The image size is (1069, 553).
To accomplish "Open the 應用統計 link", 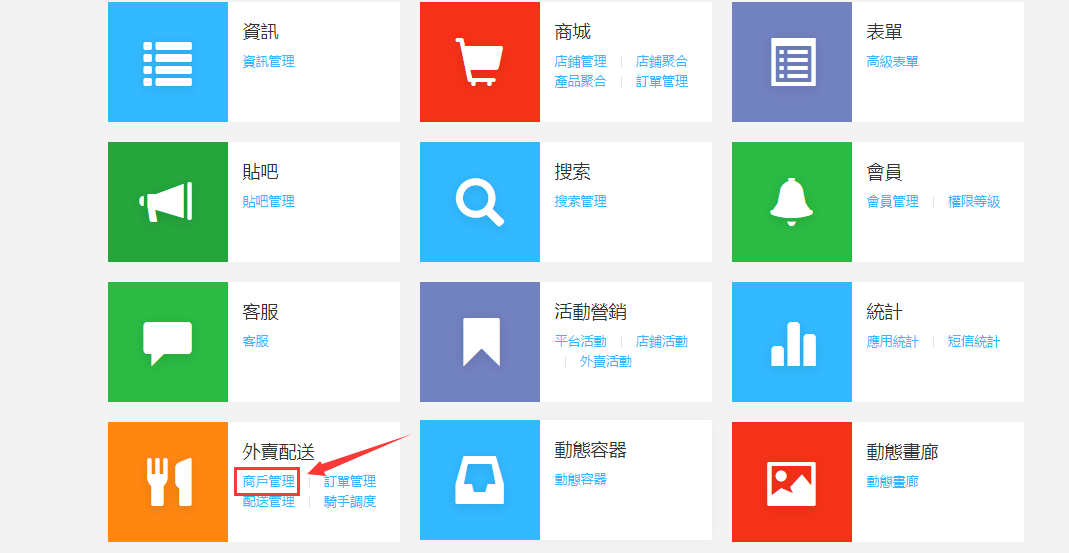I will (892, 341).
